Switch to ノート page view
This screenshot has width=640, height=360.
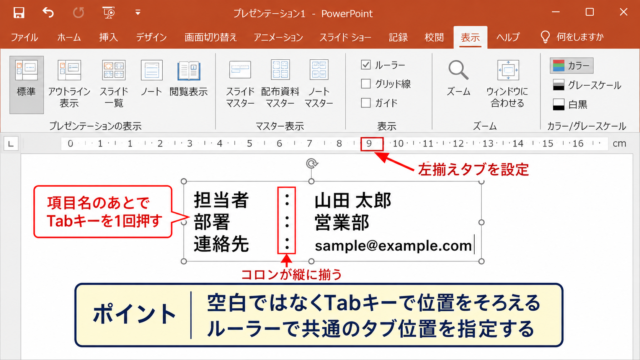(x=151, y=78)
